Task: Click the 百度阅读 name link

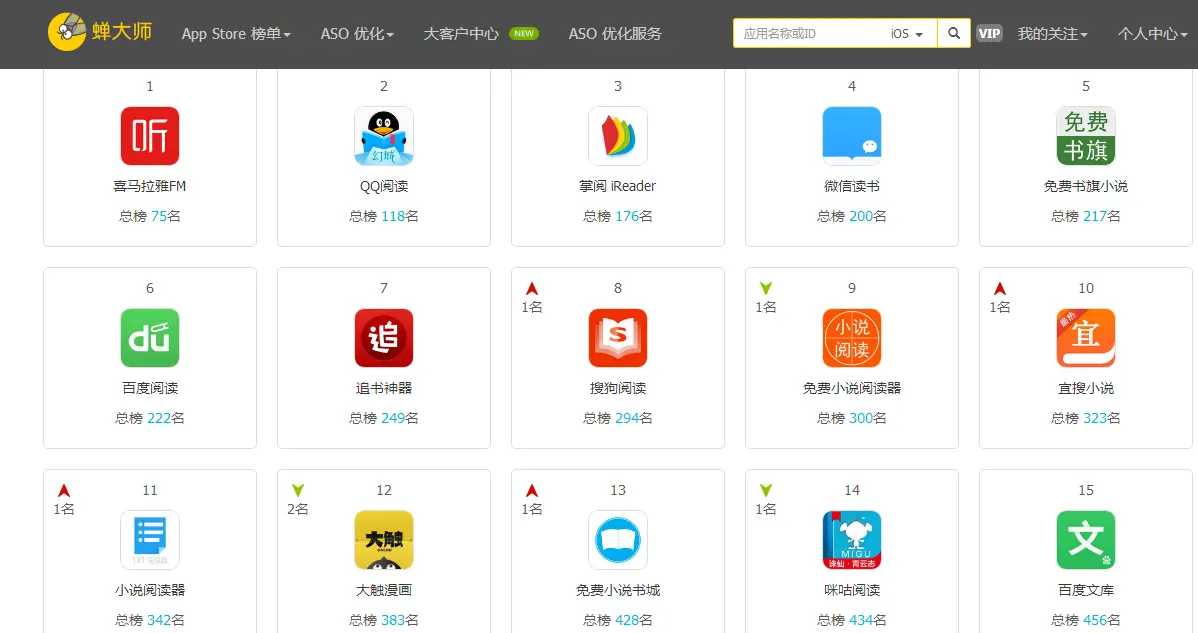Action: point(150,388)
